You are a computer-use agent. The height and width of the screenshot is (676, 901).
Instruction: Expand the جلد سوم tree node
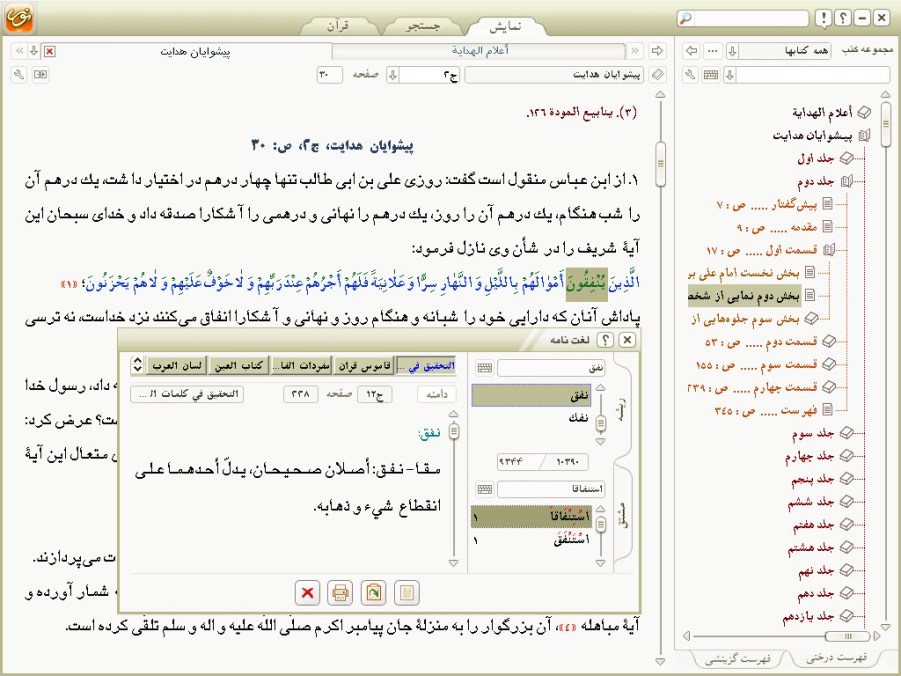point(846,433)
